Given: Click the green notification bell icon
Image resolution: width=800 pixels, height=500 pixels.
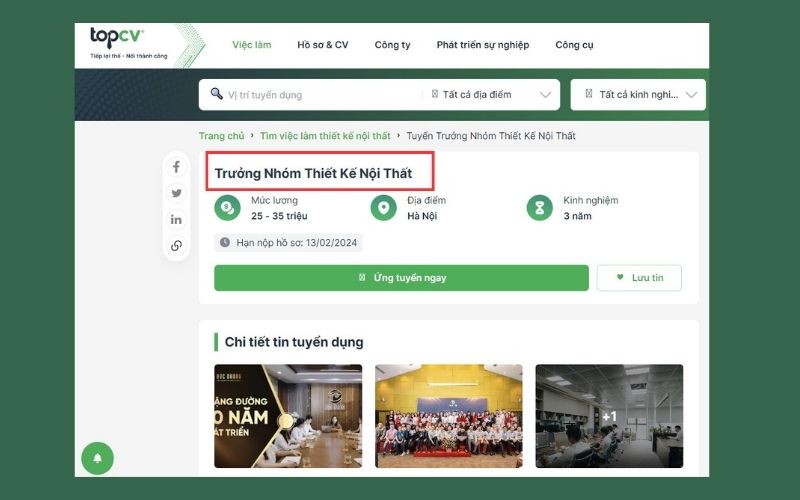Looking at the screenshot, I should [97, 458].
